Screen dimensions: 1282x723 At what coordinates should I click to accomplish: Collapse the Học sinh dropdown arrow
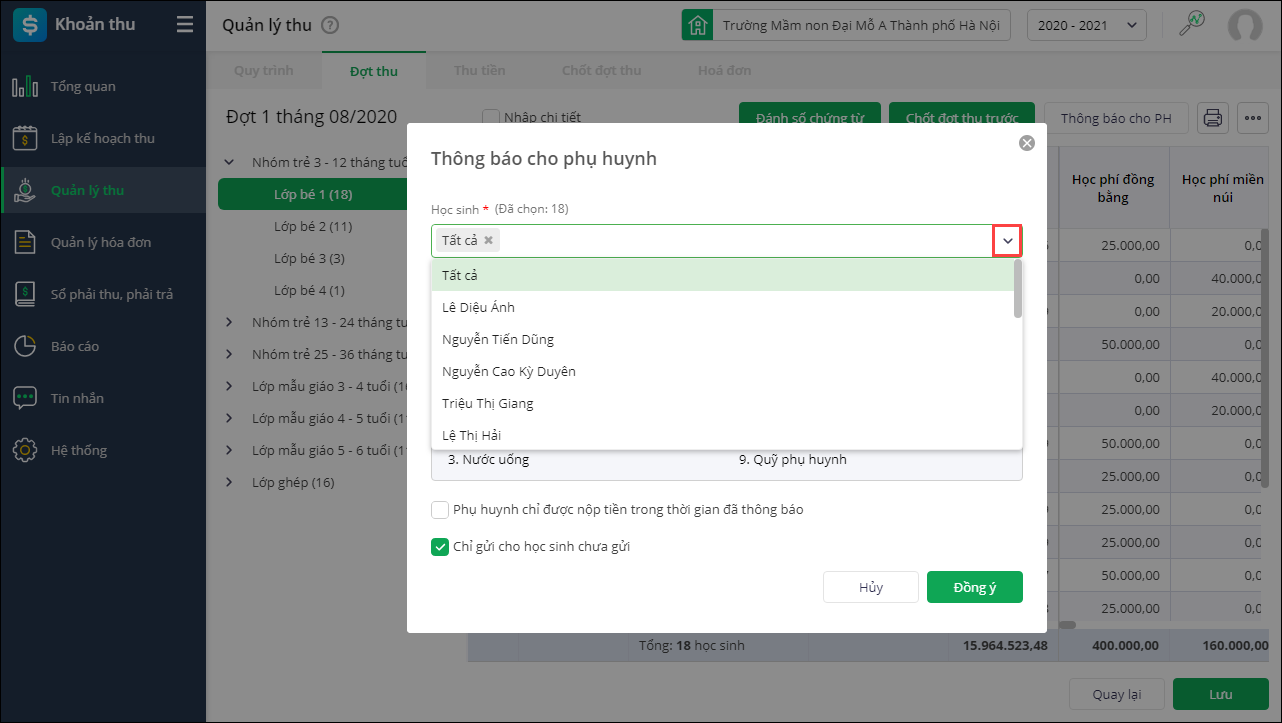click(x=1007, y=241)
